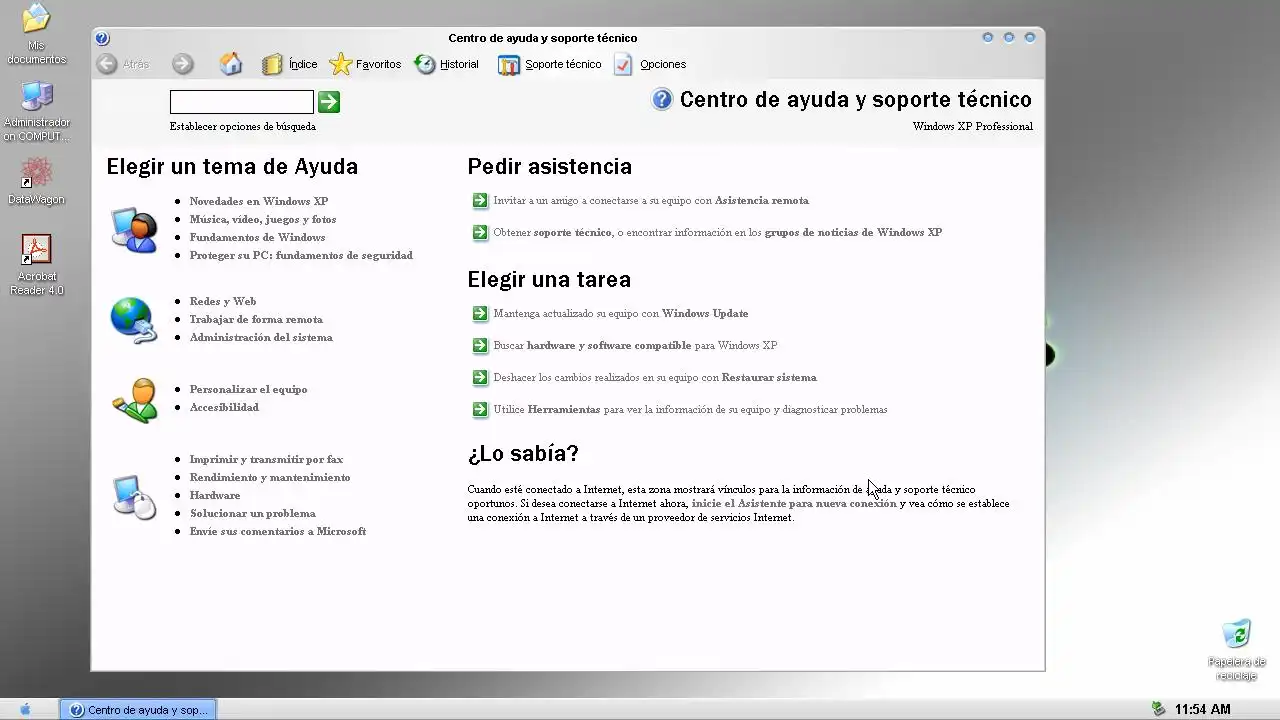
Task: Click the Índice toolbar label
Action: click(303, 64)
